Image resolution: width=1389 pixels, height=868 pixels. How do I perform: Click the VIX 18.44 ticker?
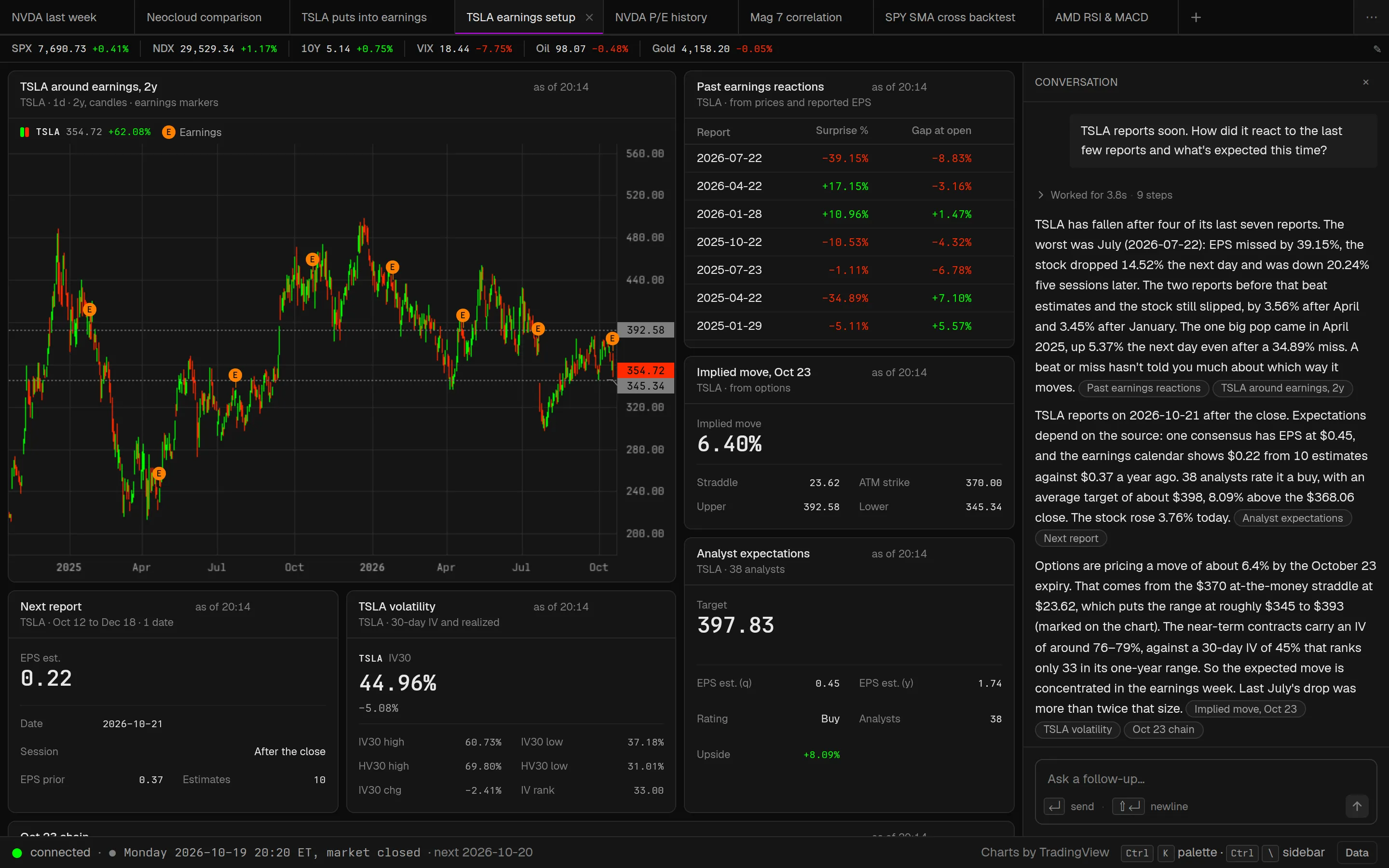pos(464,49)
